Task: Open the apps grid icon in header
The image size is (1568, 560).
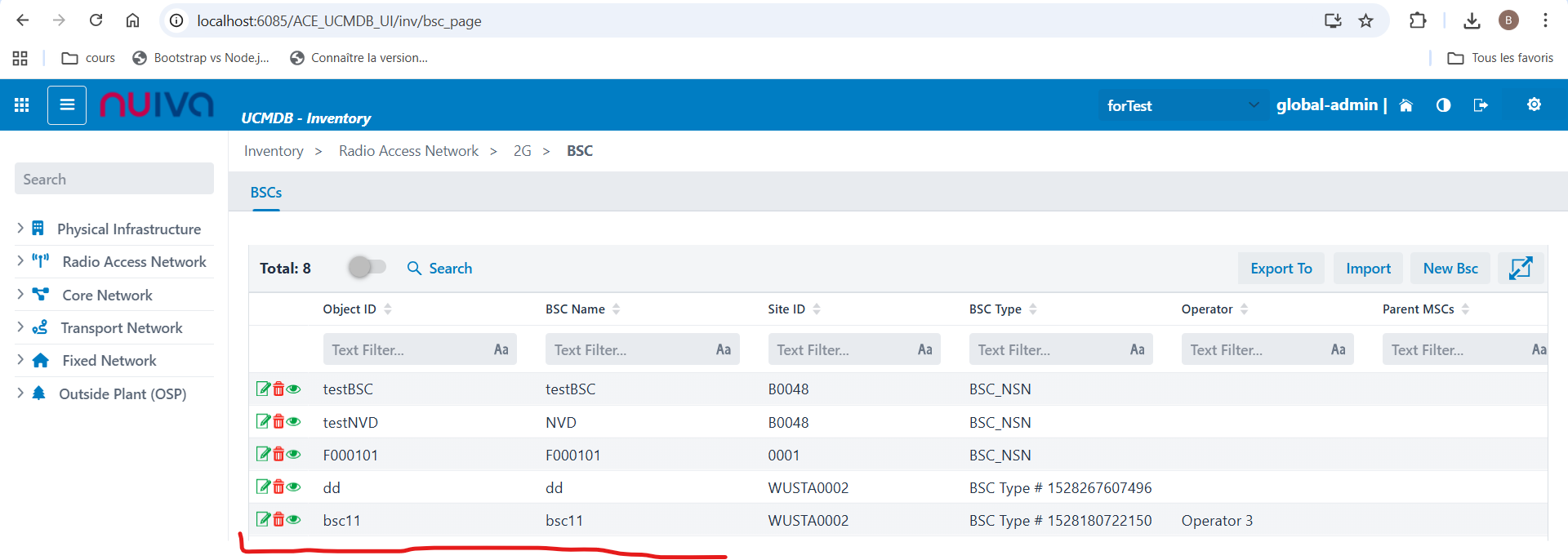Action: point(22,105)
